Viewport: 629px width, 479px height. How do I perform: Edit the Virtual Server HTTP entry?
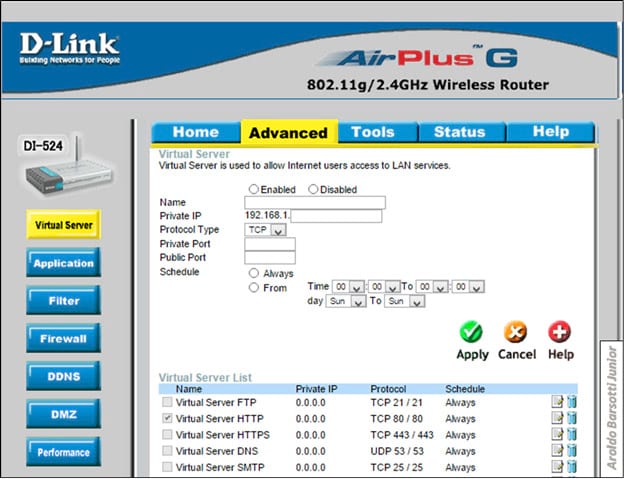(557, 418)
